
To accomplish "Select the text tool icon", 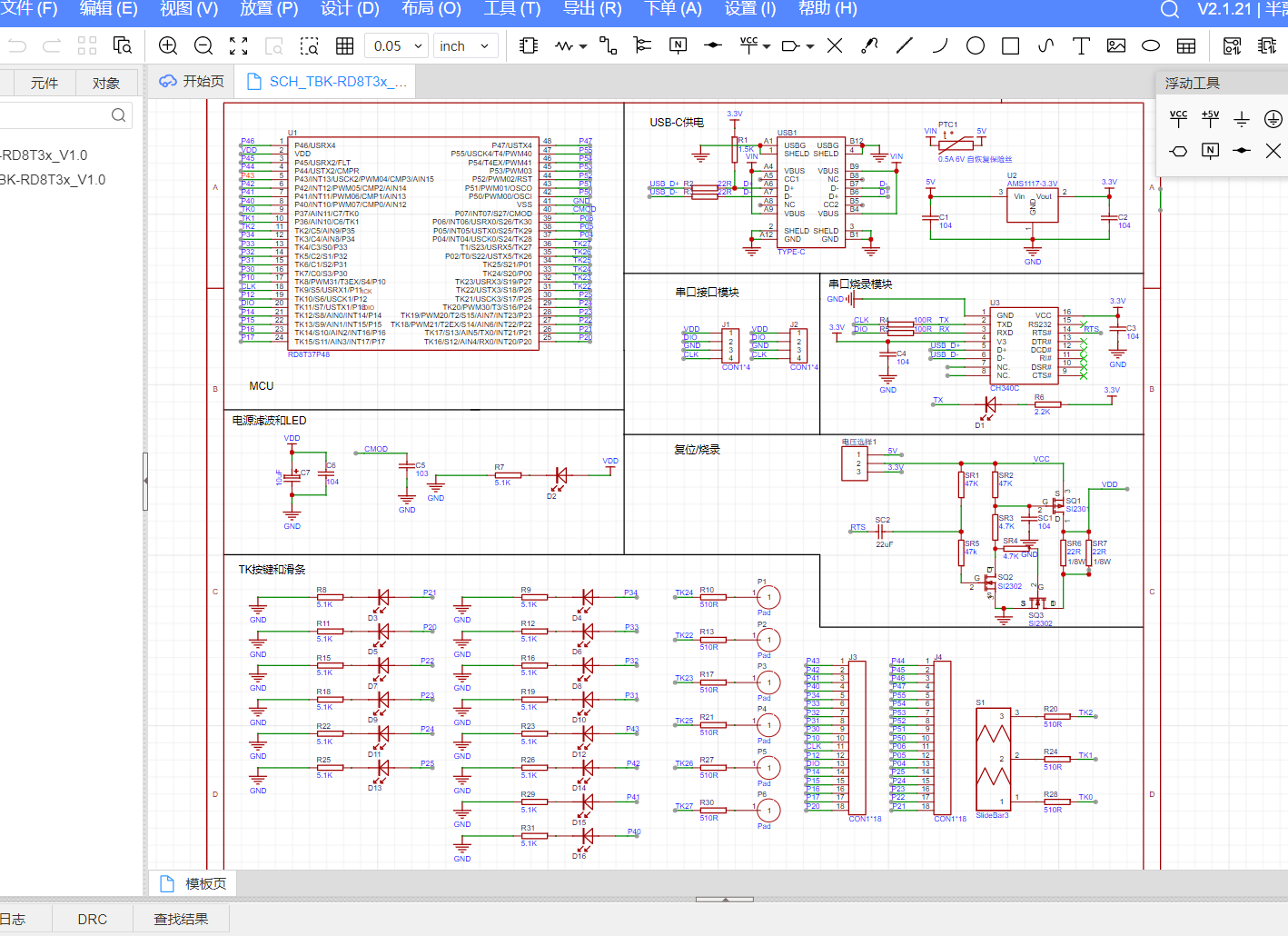I will [x=1081, y=45].
